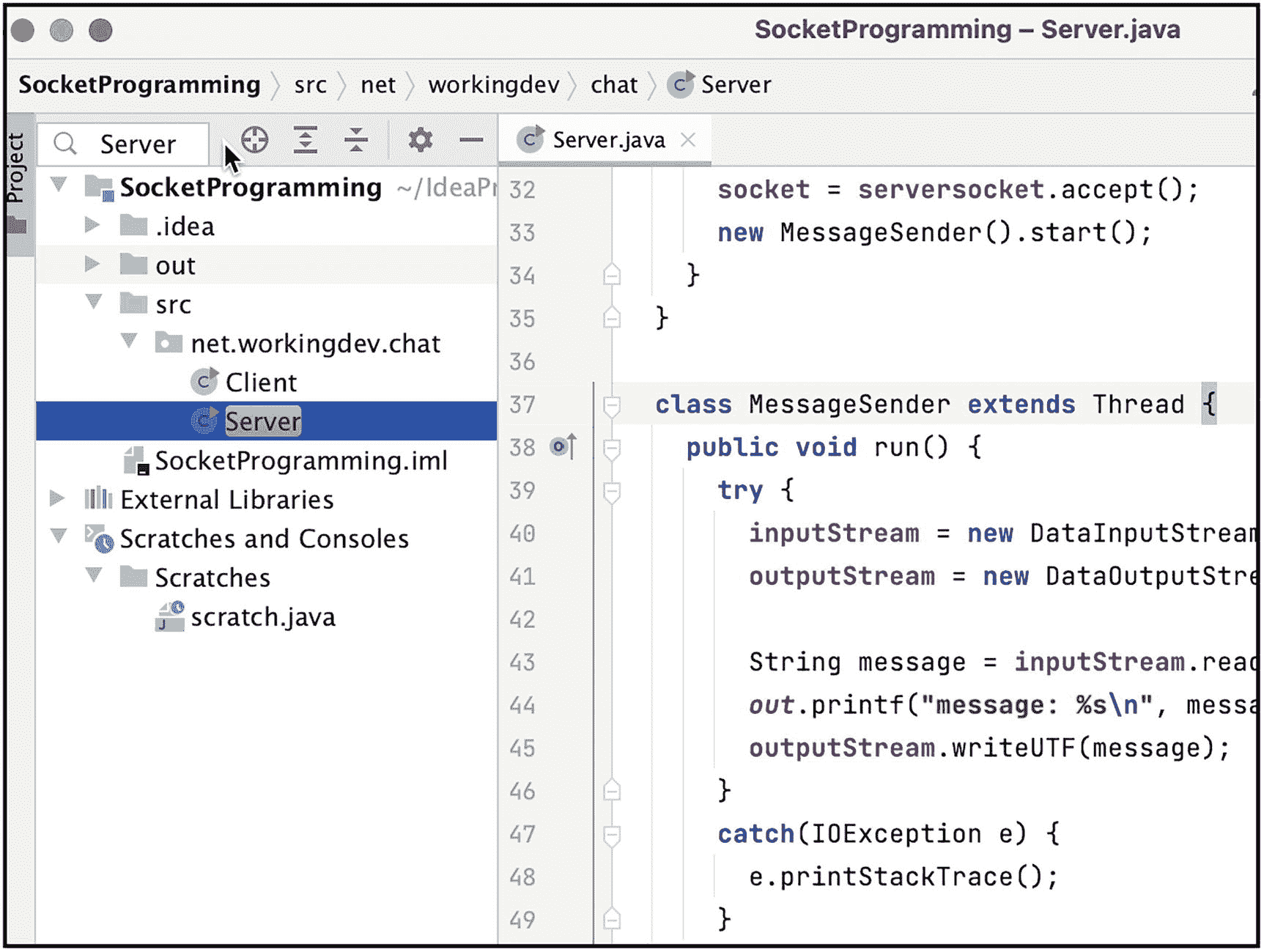Click the out folder icon
This screenshot has width=1264, height=952.
click(133, 264)
